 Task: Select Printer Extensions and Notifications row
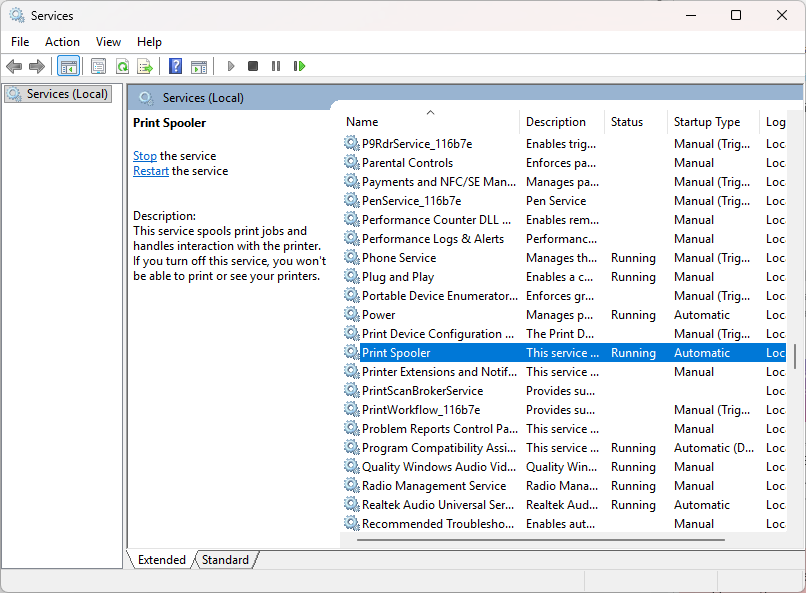(x=563, y=372)
